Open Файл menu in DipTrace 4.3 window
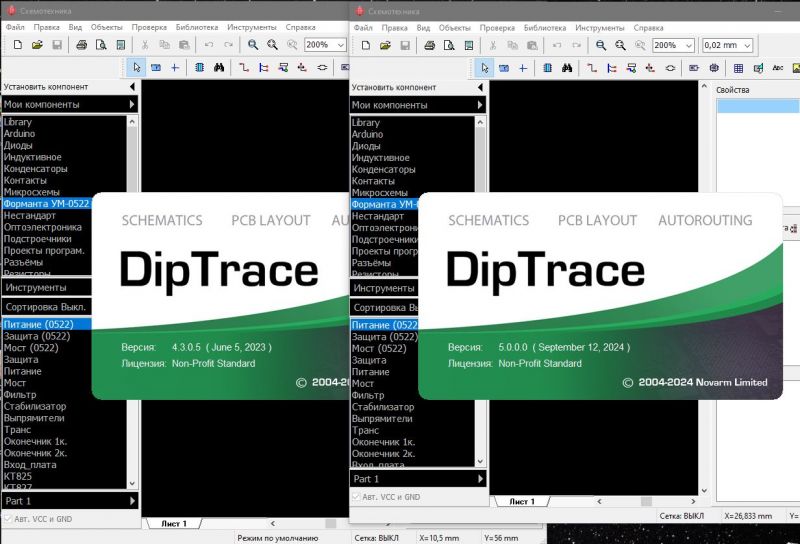The width and height of the screenshot is (800, 544). [15, 27]
